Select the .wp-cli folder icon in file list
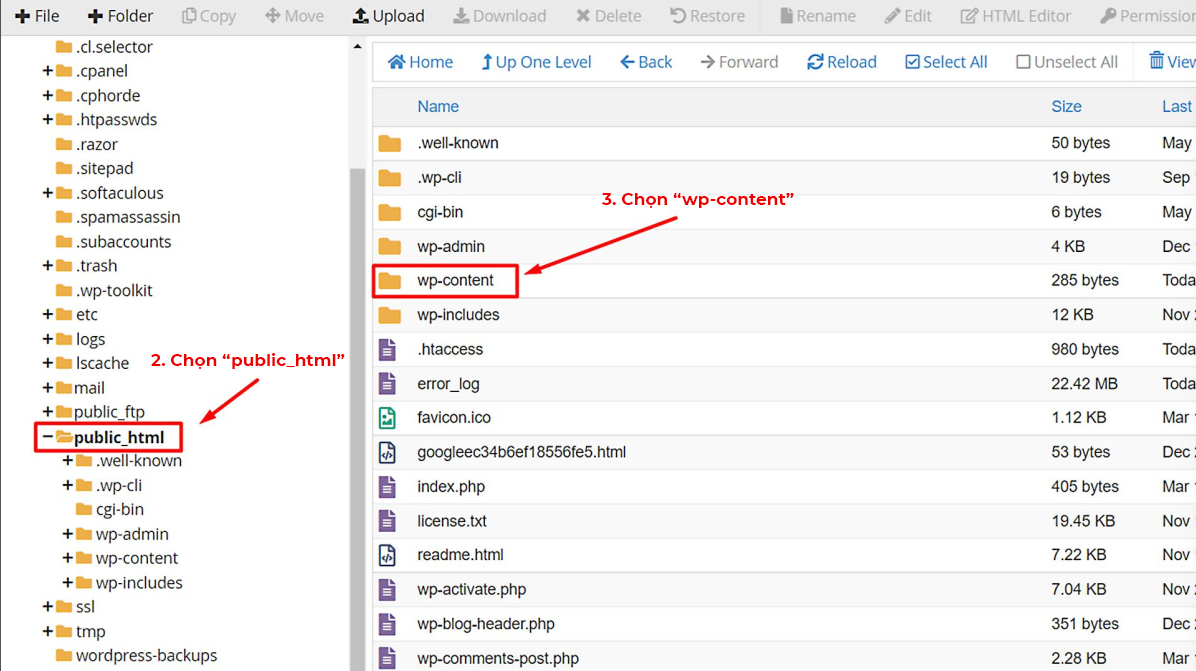Screen dimensions: 1196x671 pos(390,178)
